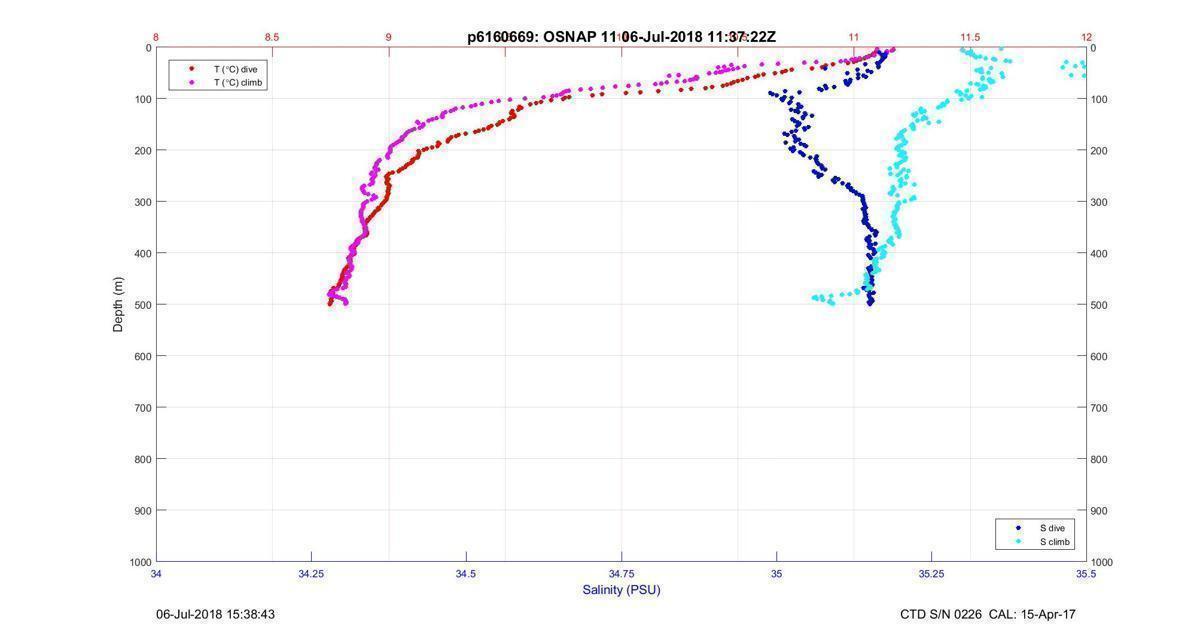Click the 1000 label on left depth axis
1200x632 pixels.
(140, 562)
